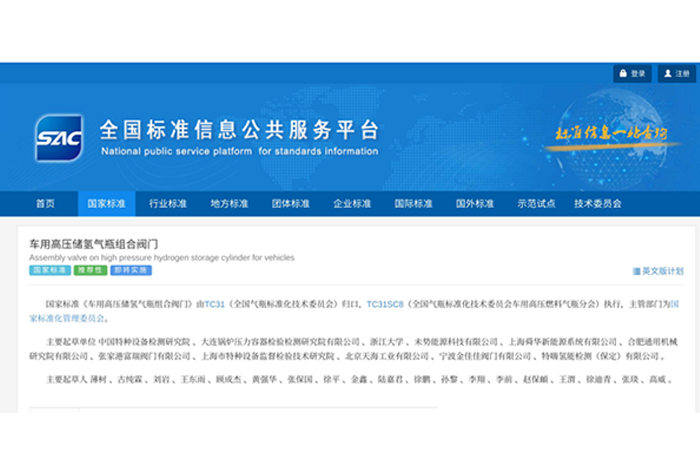Viewport: 700px width, 471px height.
Task: Open 地方标准 navigation item
Action: coord(229,204)
